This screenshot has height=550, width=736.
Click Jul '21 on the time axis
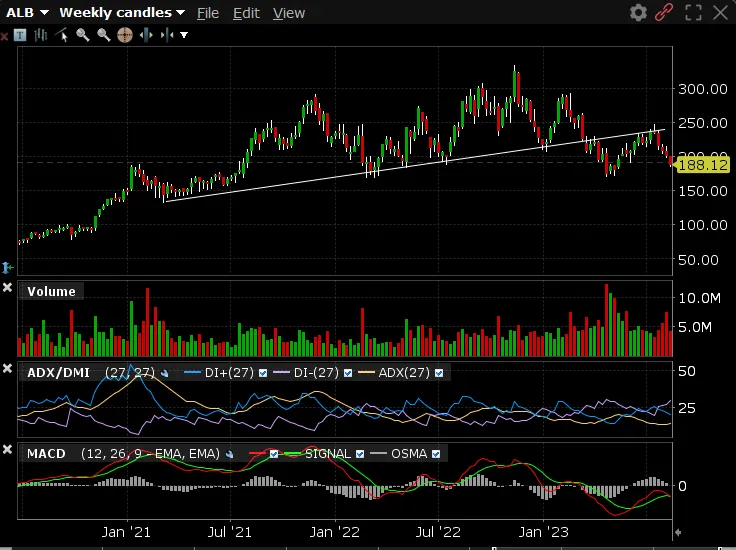[230, 532]
